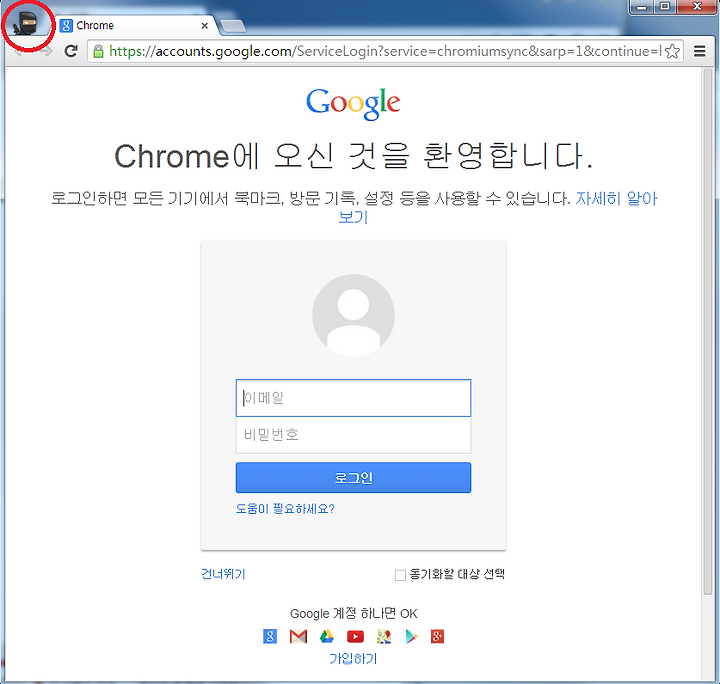The height and width of the screenshot is (684, 720).
Task: Open the Google Drive icon
Action: 327,636
